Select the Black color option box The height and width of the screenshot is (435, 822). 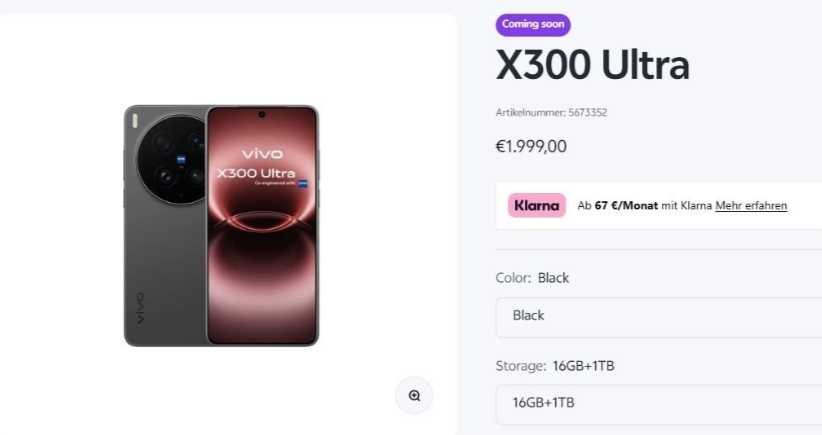(x=659, y=316)
